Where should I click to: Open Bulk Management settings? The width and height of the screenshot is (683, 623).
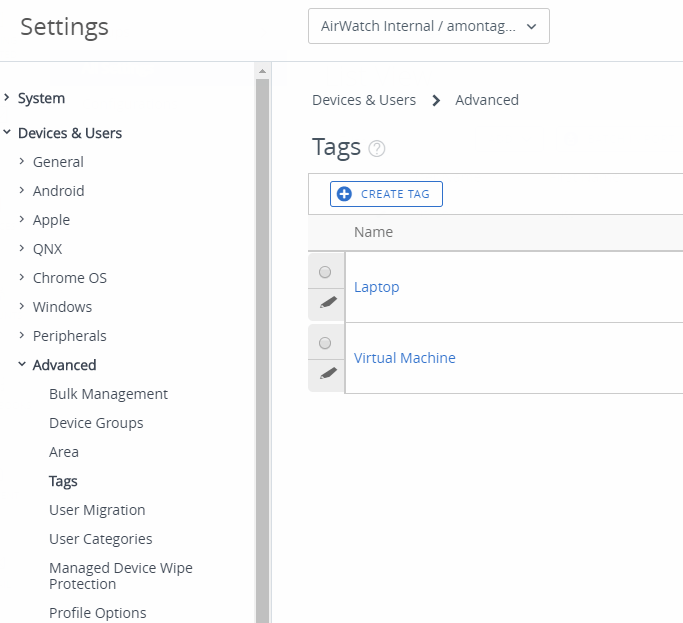click(108, 394)
